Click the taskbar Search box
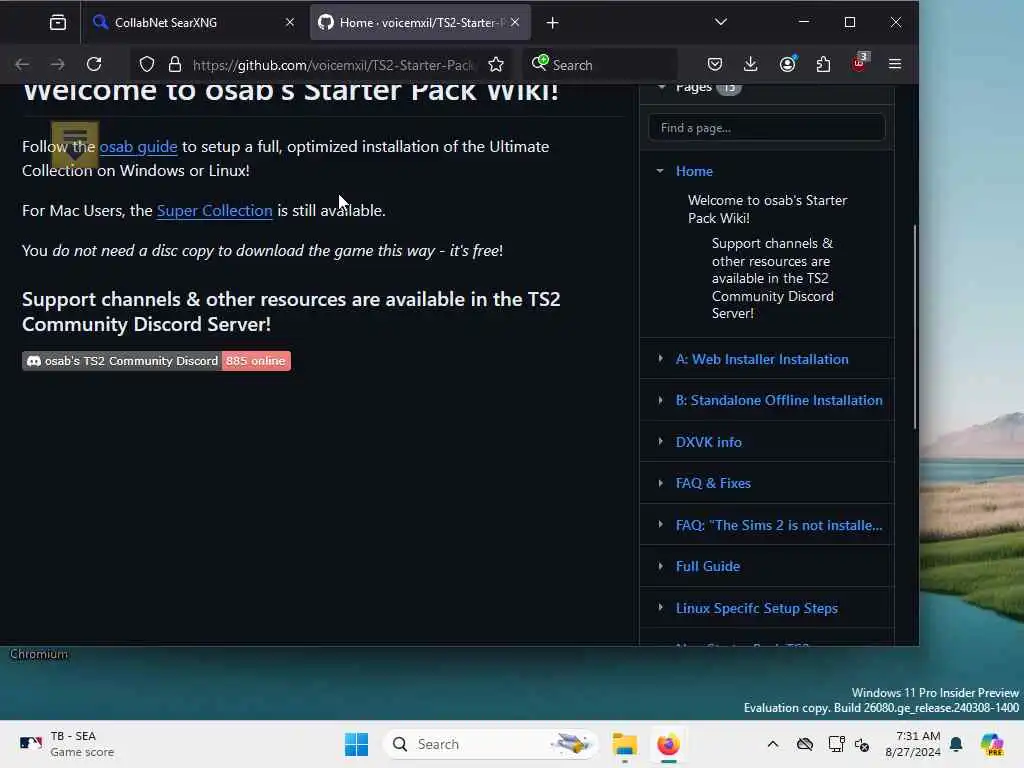Image resolution: width=1024 pixels, height=768 pixels. [x=490, y=744]
